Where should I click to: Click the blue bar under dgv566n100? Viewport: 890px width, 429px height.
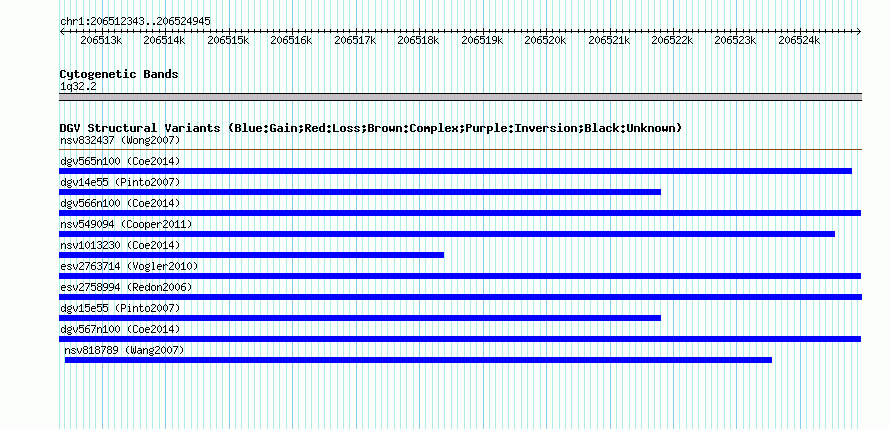click(x=460, y=213)
